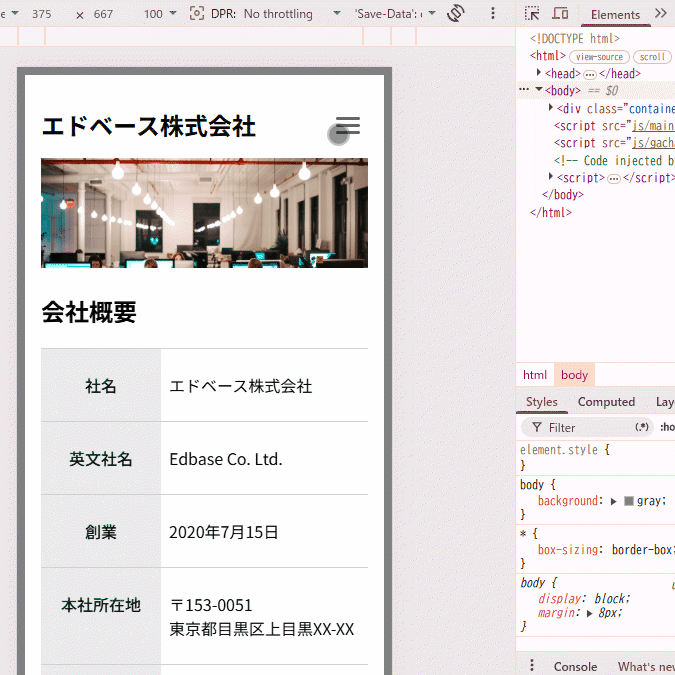This screenshot has height=675, width=675.
Task: Click the script element ellipsis badge
Action: point(614,179)
